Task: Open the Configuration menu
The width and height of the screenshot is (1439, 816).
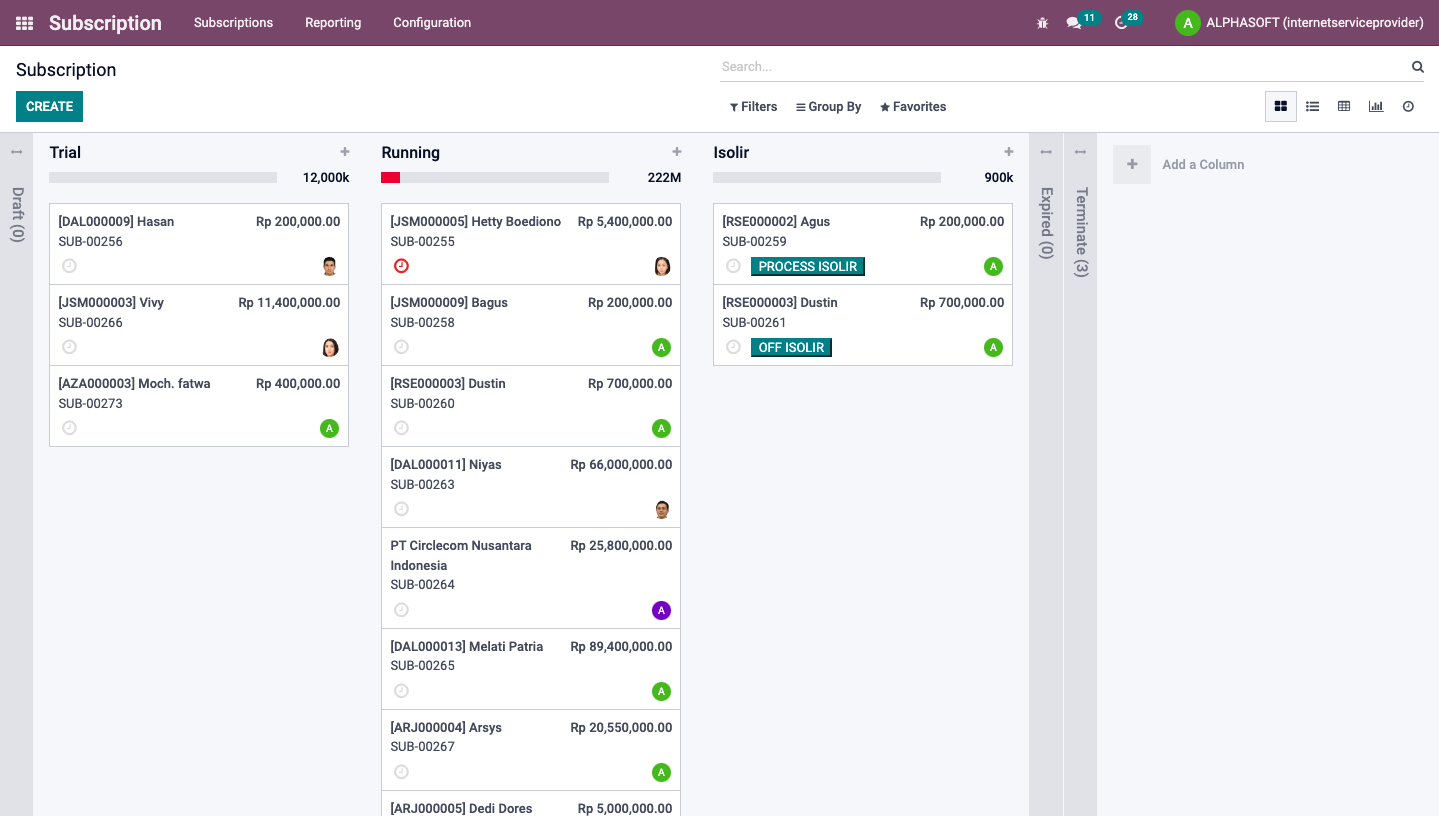Action: coord(432,23)
